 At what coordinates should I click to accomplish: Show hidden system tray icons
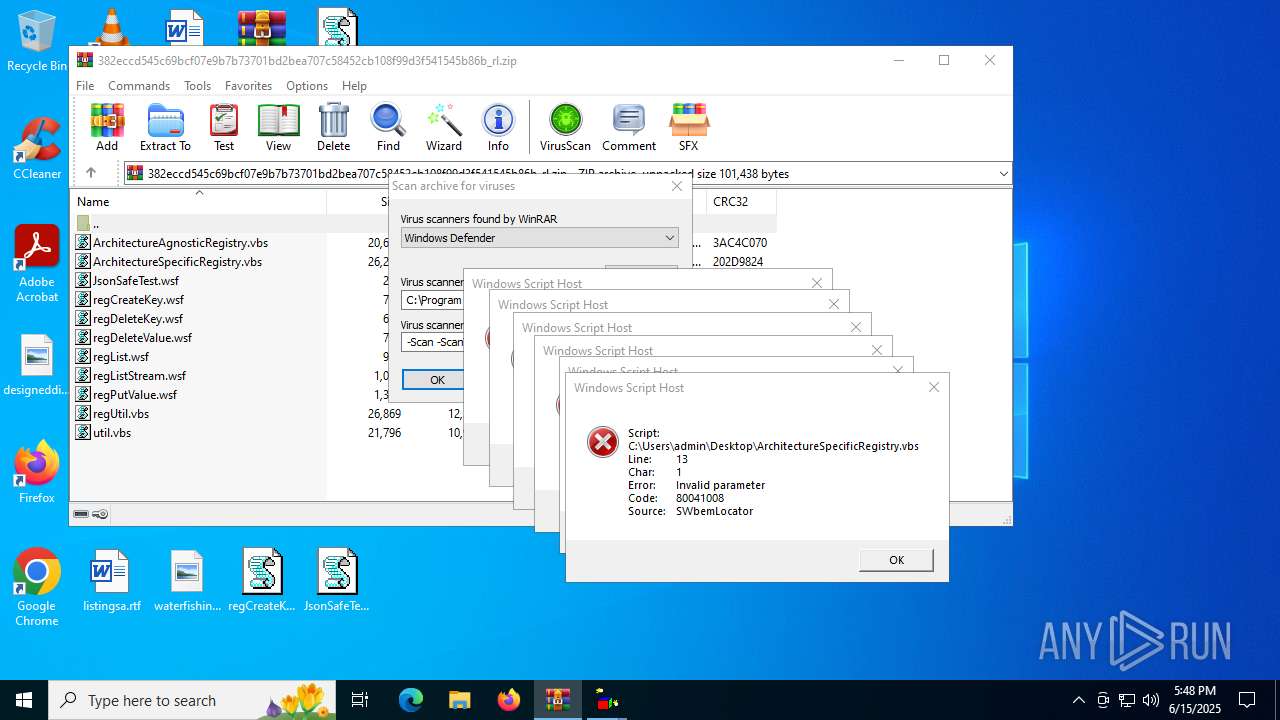[1078, 700]
